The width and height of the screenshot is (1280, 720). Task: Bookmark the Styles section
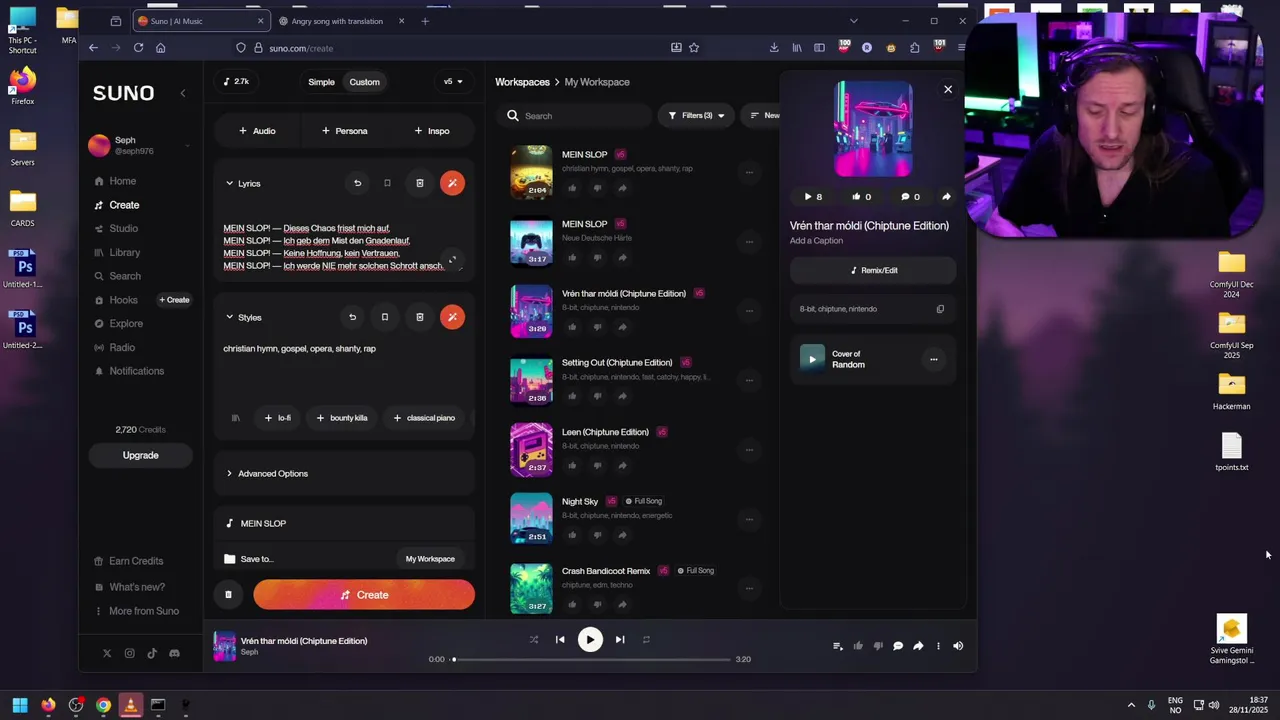click(x=385, y=317)
